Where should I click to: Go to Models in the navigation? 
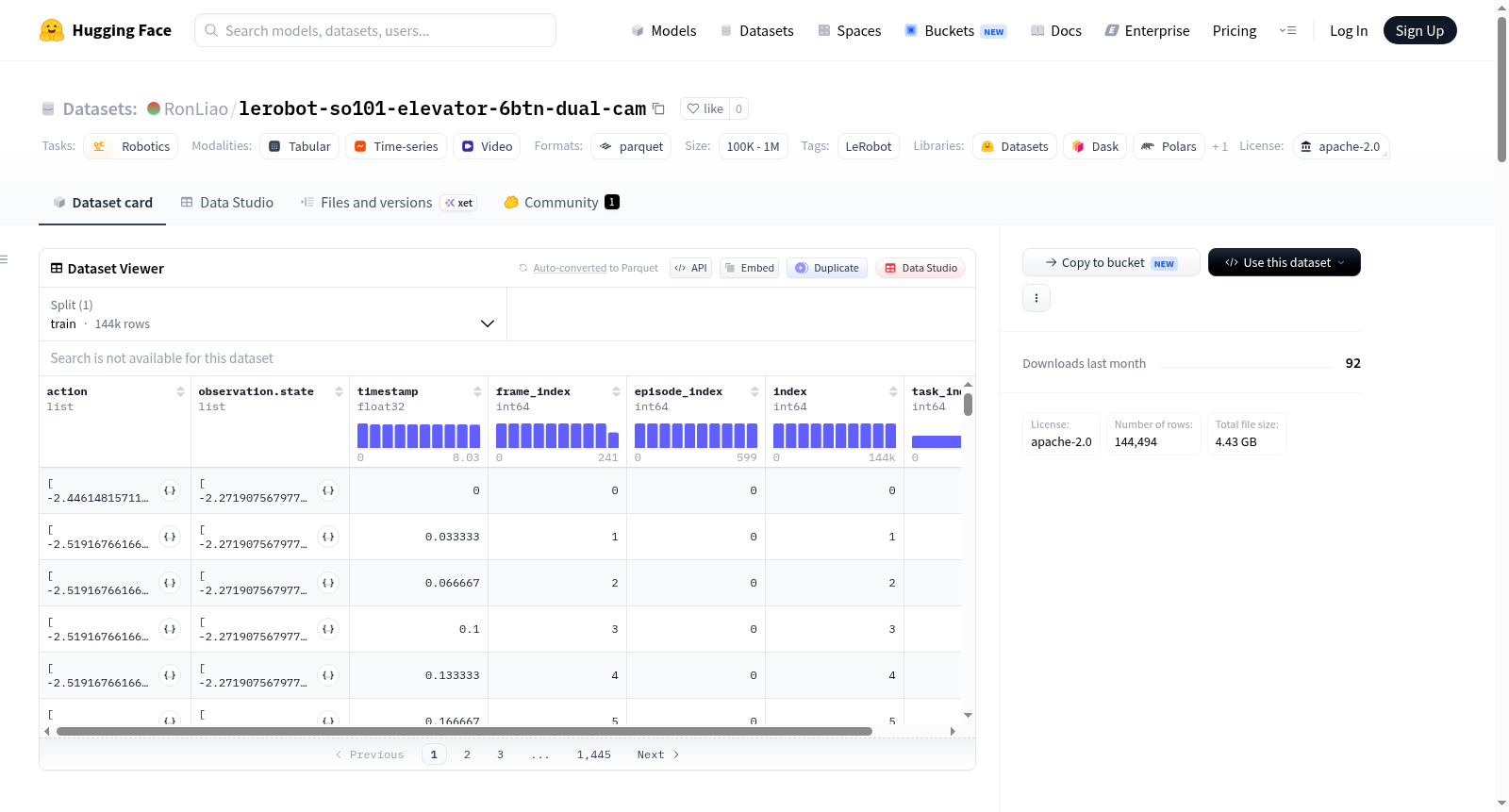pos(664,30)
